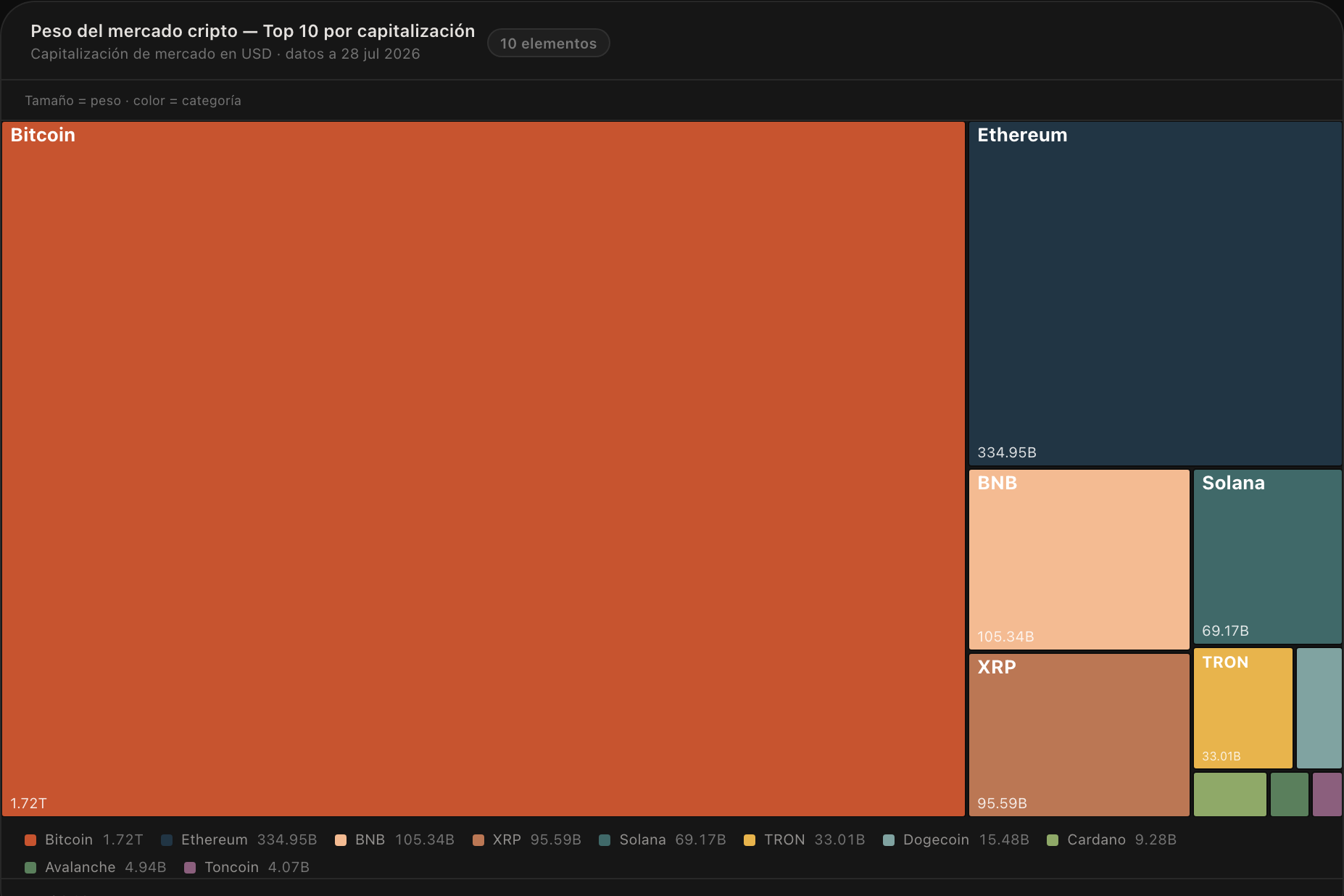Click the '4.94B' legend value for Avalanche
Viewport: 1344px width, 896px height.
coord(146,867)
